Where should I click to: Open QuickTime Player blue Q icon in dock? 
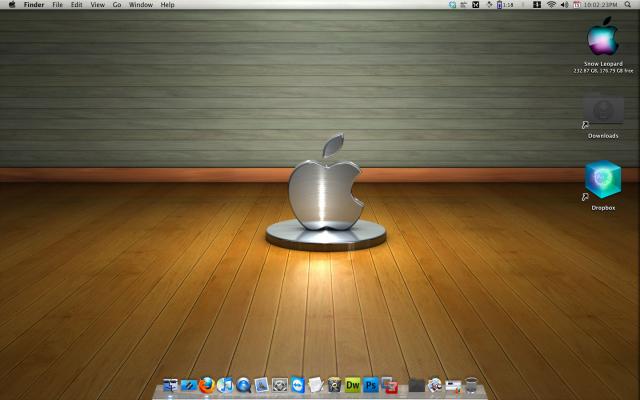(243, 385)
